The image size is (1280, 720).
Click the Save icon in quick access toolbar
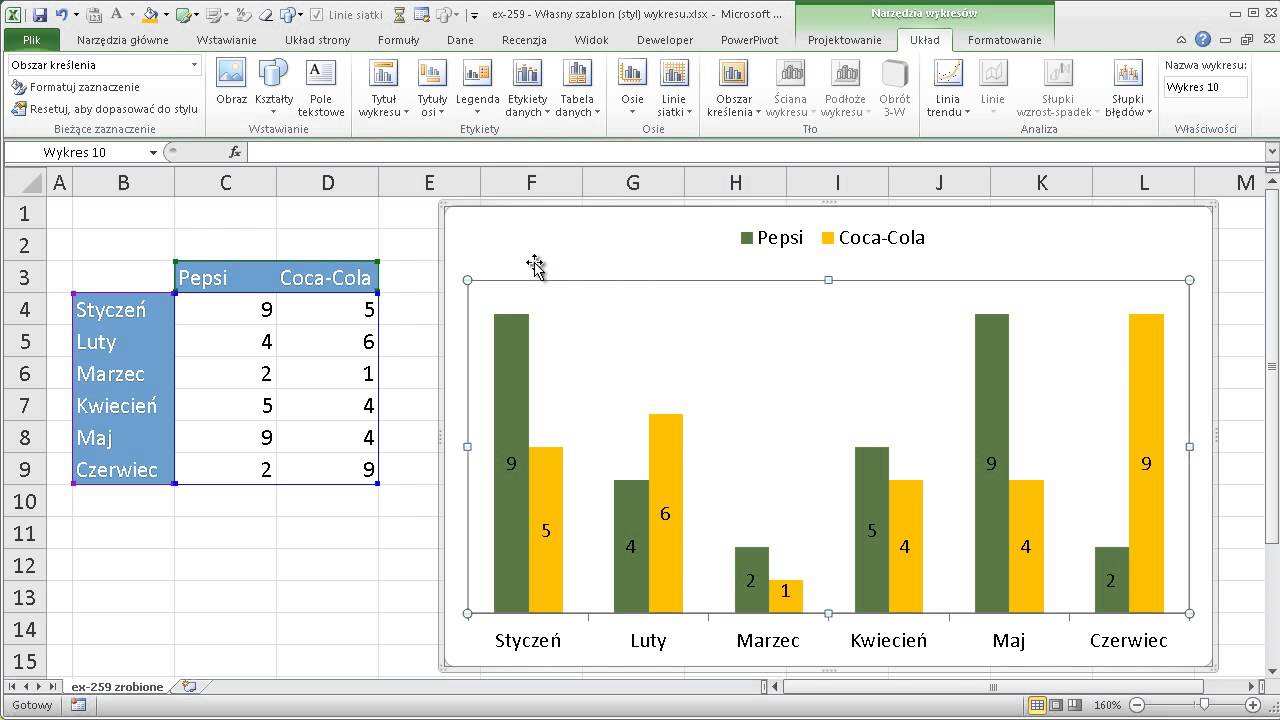point(40,15)
